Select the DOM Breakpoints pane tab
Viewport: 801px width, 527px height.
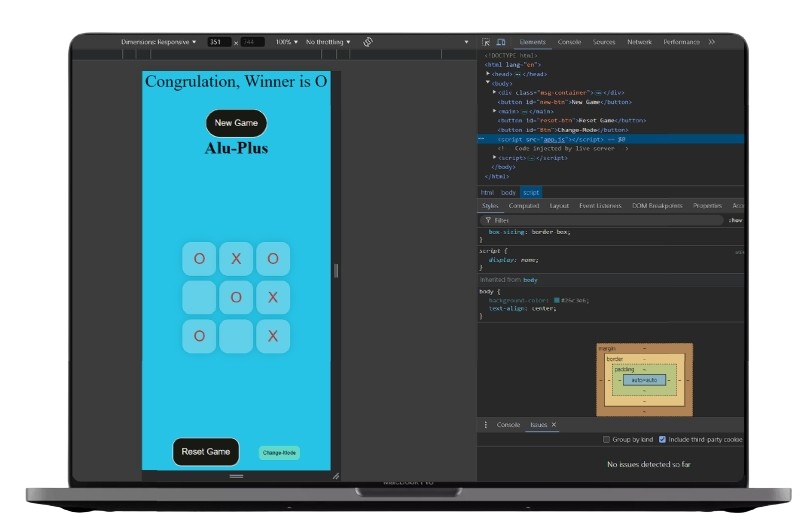tap(657, 206)
